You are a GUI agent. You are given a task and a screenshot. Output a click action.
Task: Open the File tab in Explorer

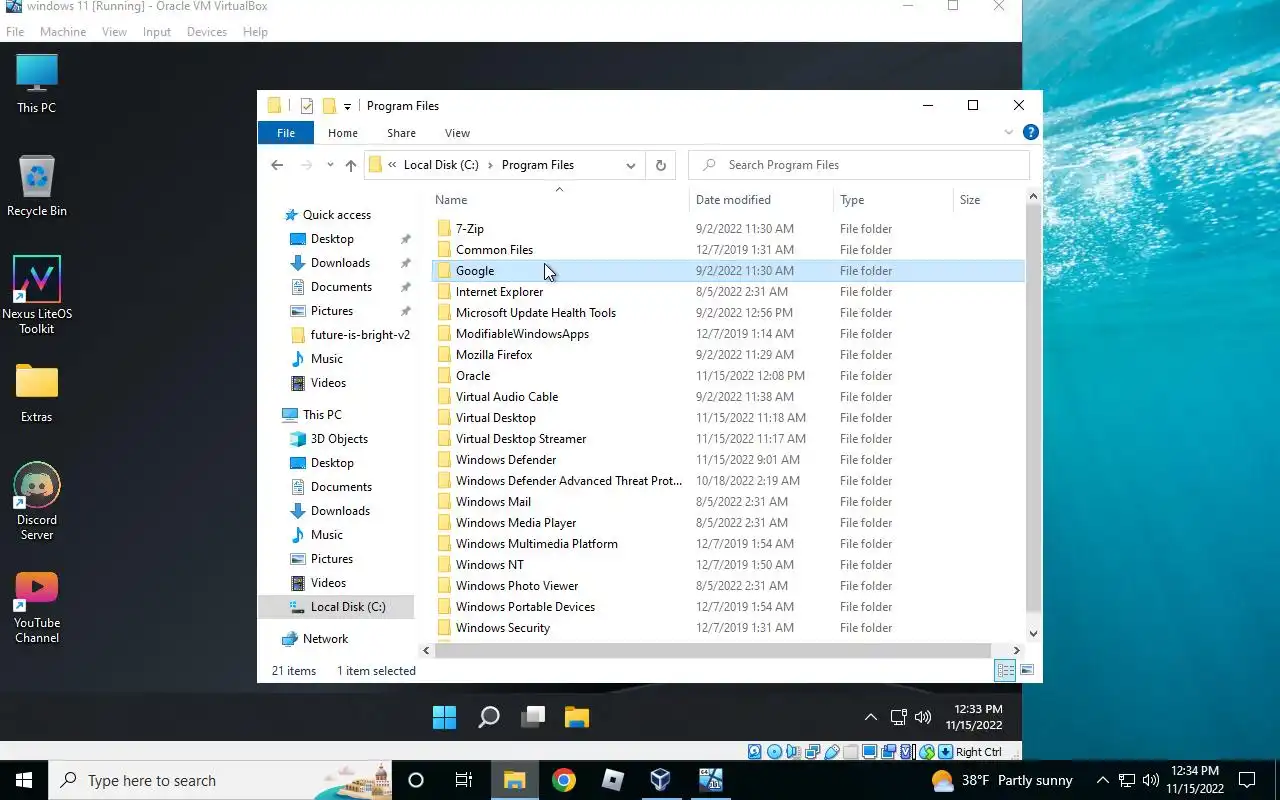pyautogui.click(x=286, y=133)
